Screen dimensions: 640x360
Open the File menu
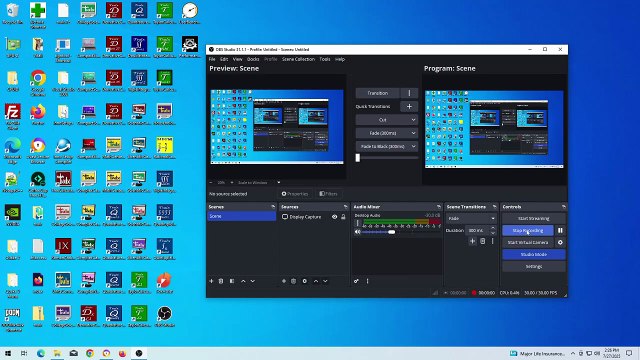[212, 59]
